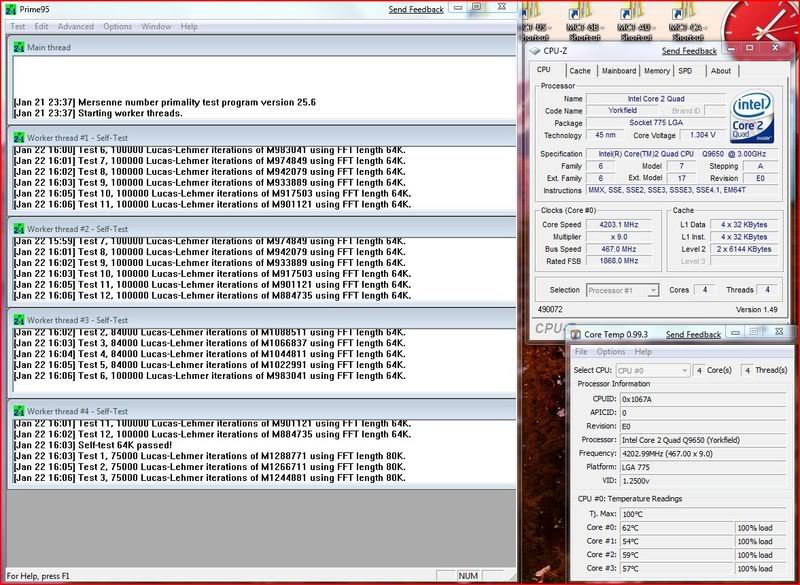Switch to the Cache tab in CPU-Z

point(580,71)
